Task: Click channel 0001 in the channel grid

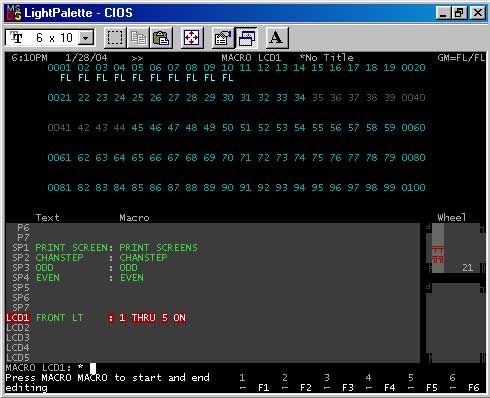Action: pyautogui.click(x=59, y=68)
